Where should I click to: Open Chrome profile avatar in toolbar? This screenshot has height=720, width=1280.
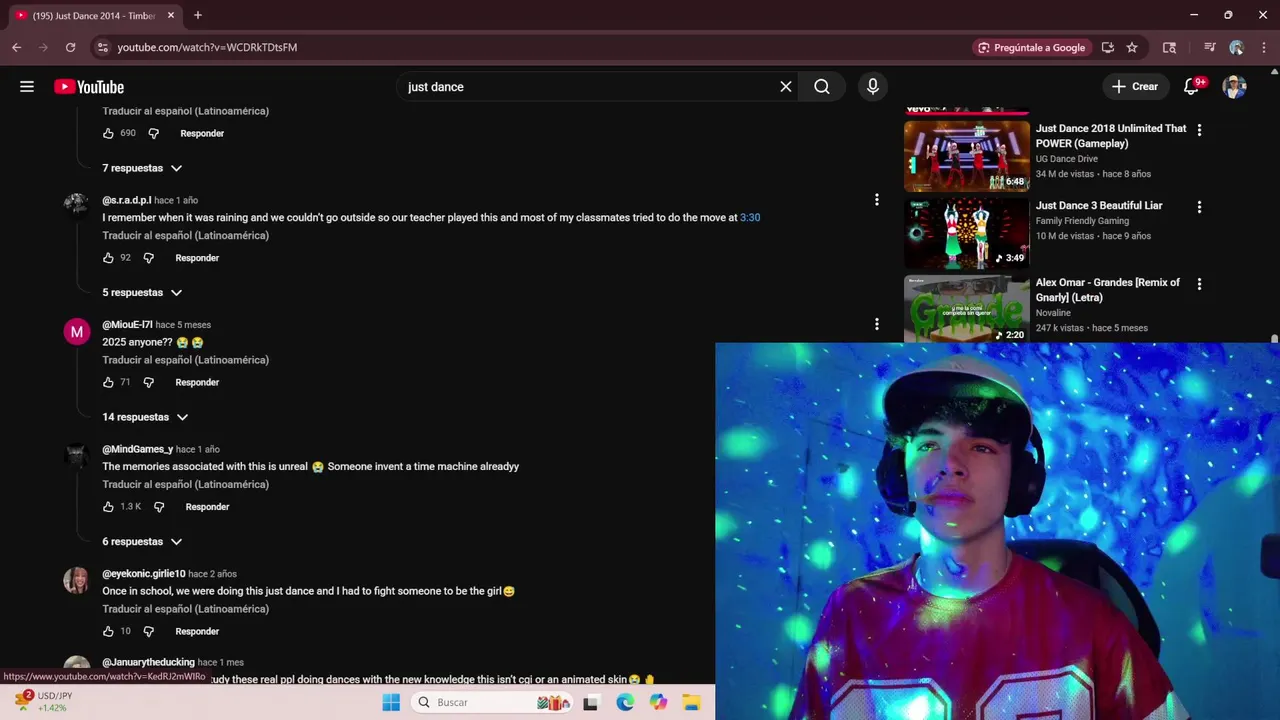1237,47
